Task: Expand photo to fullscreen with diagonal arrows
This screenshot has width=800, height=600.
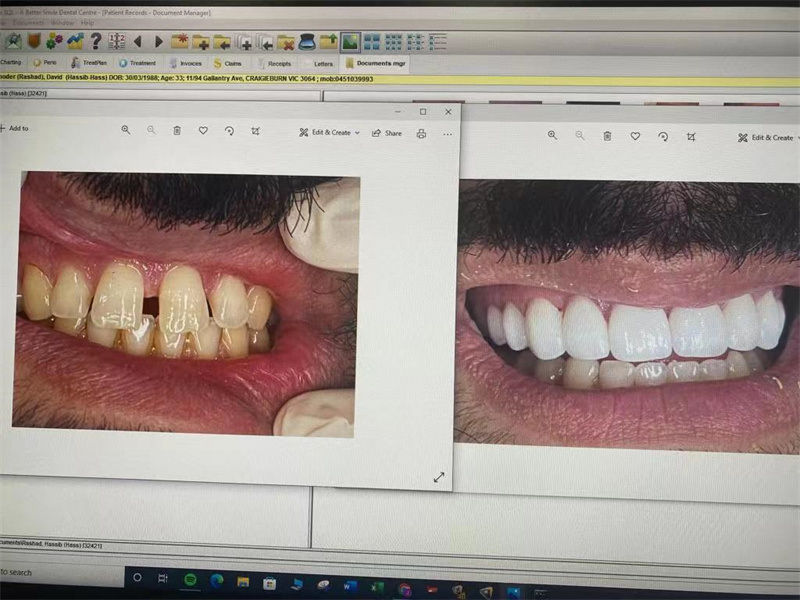Action: point(438,477)
